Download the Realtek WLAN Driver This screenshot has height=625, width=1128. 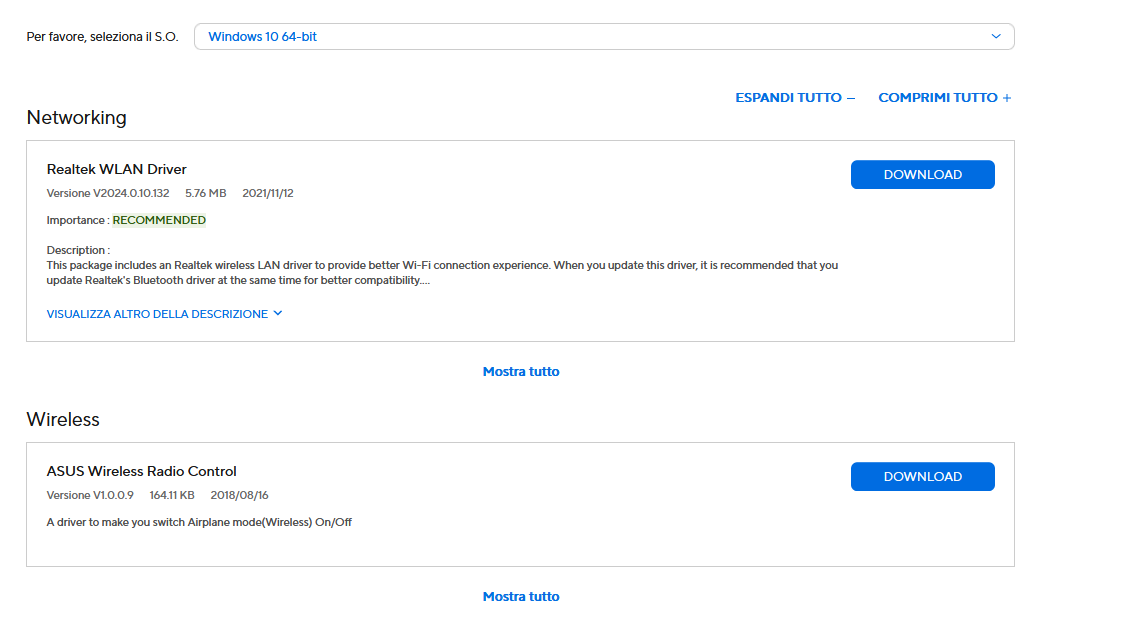coord(922,175)
